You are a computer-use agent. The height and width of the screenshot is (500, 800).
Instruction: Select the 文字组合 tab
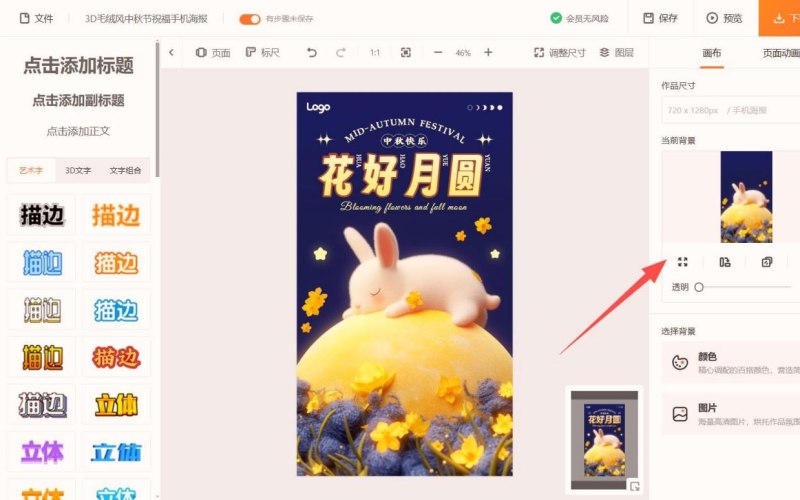(125, 170)
